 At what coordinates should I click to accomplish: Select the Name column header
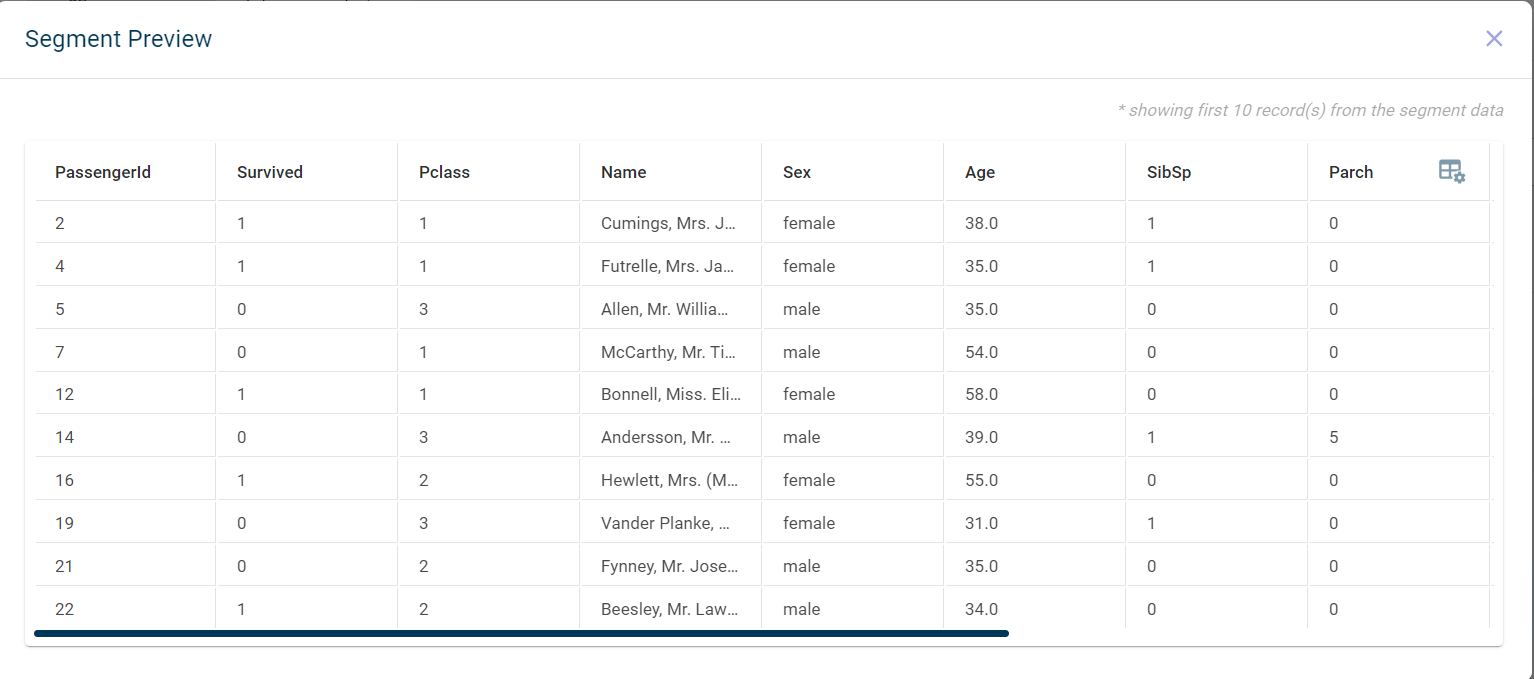(623, 172)
